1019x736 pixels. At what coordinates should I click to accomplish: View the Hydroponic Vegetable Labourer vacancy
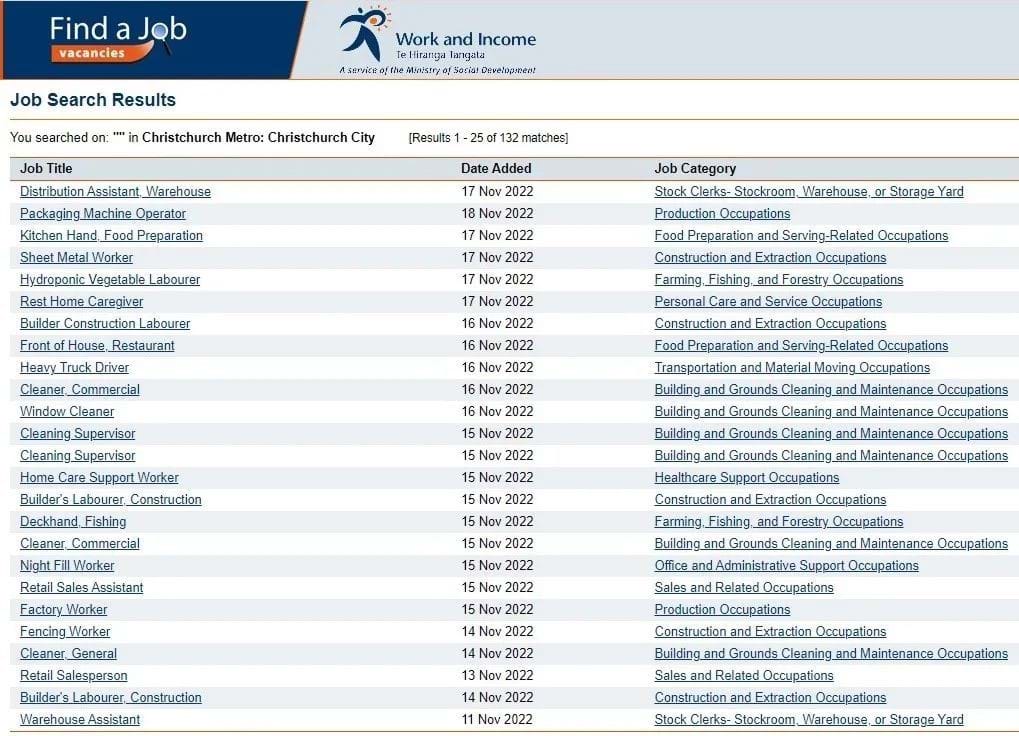click(110, 280)
